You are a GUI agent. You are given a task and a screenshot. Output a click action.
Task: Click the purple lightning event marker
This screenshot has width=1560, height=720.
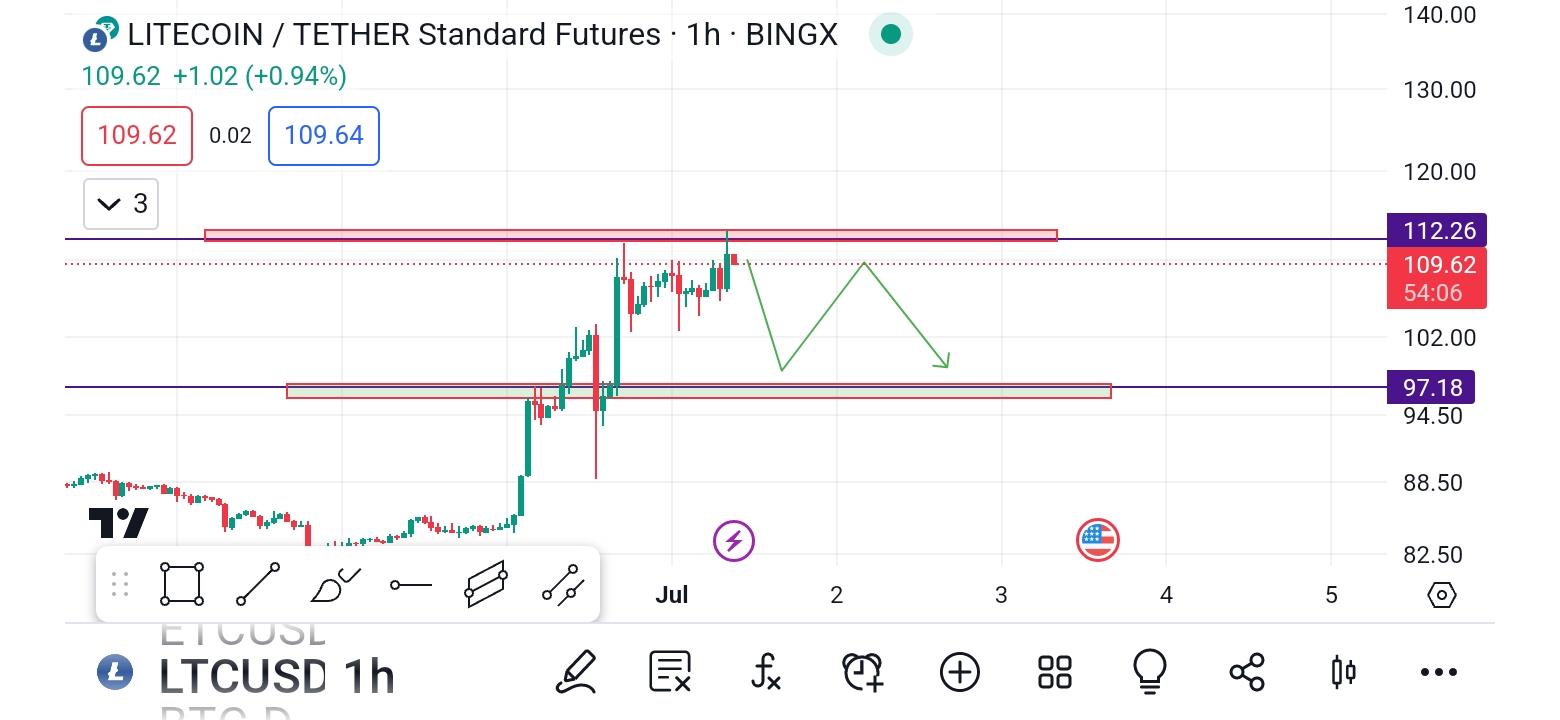point(734,541)
